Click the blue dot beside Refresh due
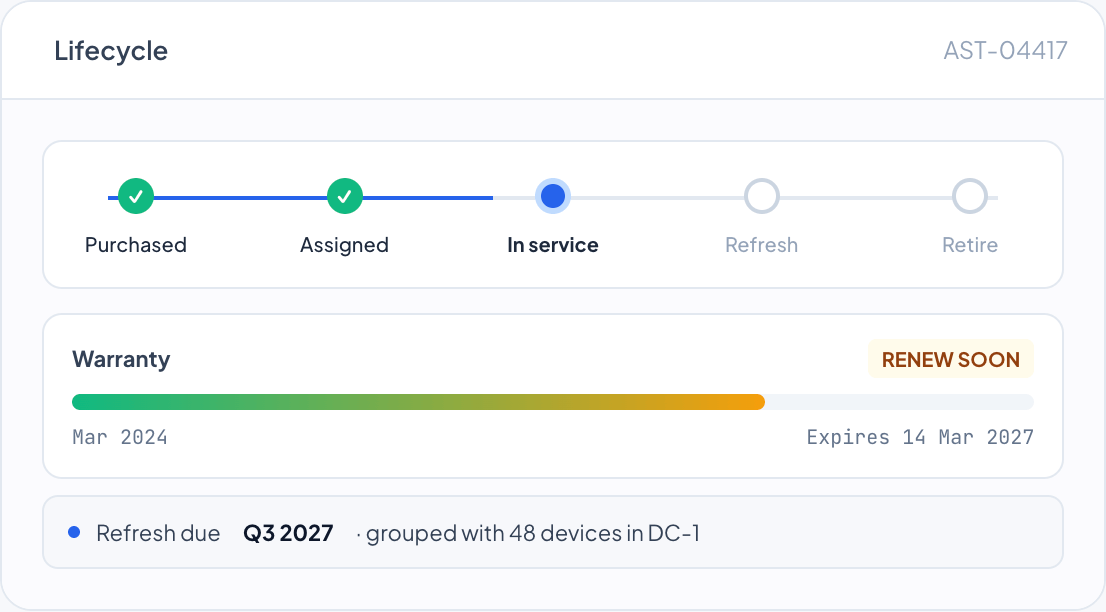This screenshot has width=1106, height=612. point(74,532)
